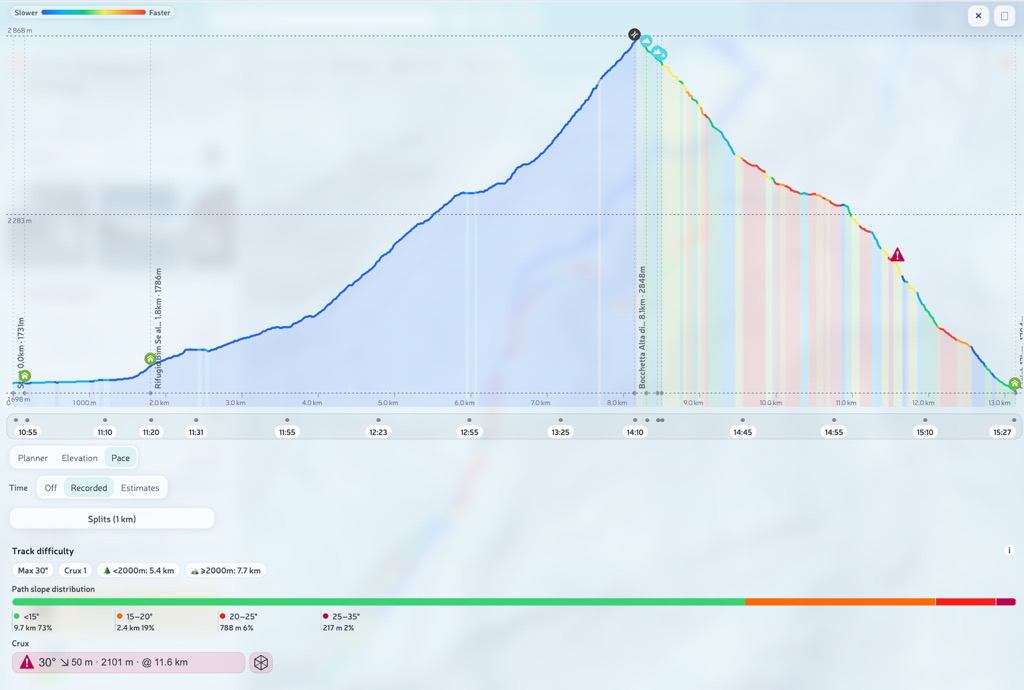Click the summit marker icon at Bocchetta Alta
Viewport: 1024px width, 690px height.
pyautogui.click(x=634, y=34)
